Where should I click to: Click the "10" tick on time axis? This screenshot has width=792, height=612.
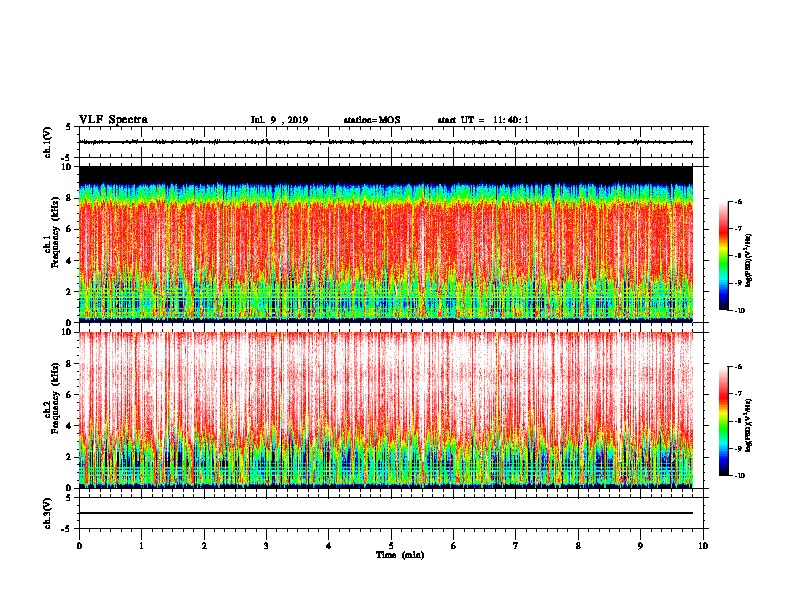click(703, 546)
